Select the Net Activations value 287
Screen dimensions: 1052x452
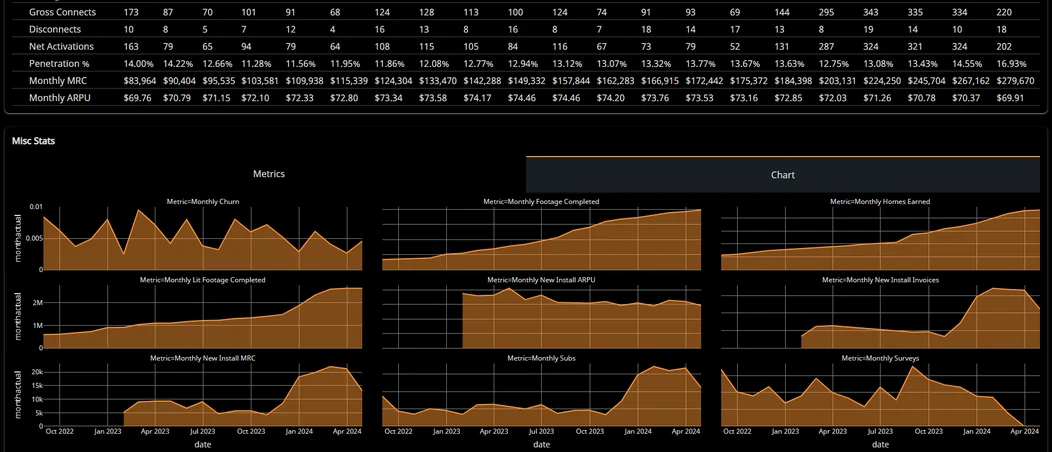[x=827, y=46]
